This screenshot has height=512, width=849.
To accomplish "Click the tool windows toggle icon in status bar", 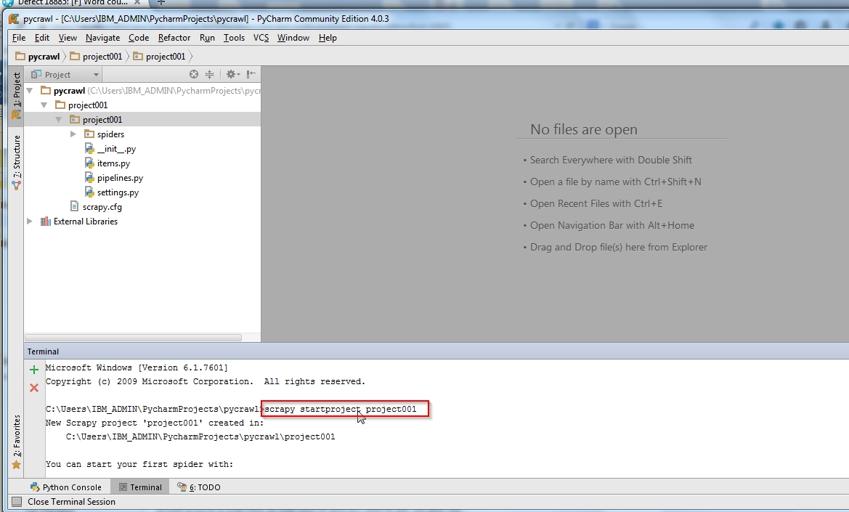I will [17, 502].
